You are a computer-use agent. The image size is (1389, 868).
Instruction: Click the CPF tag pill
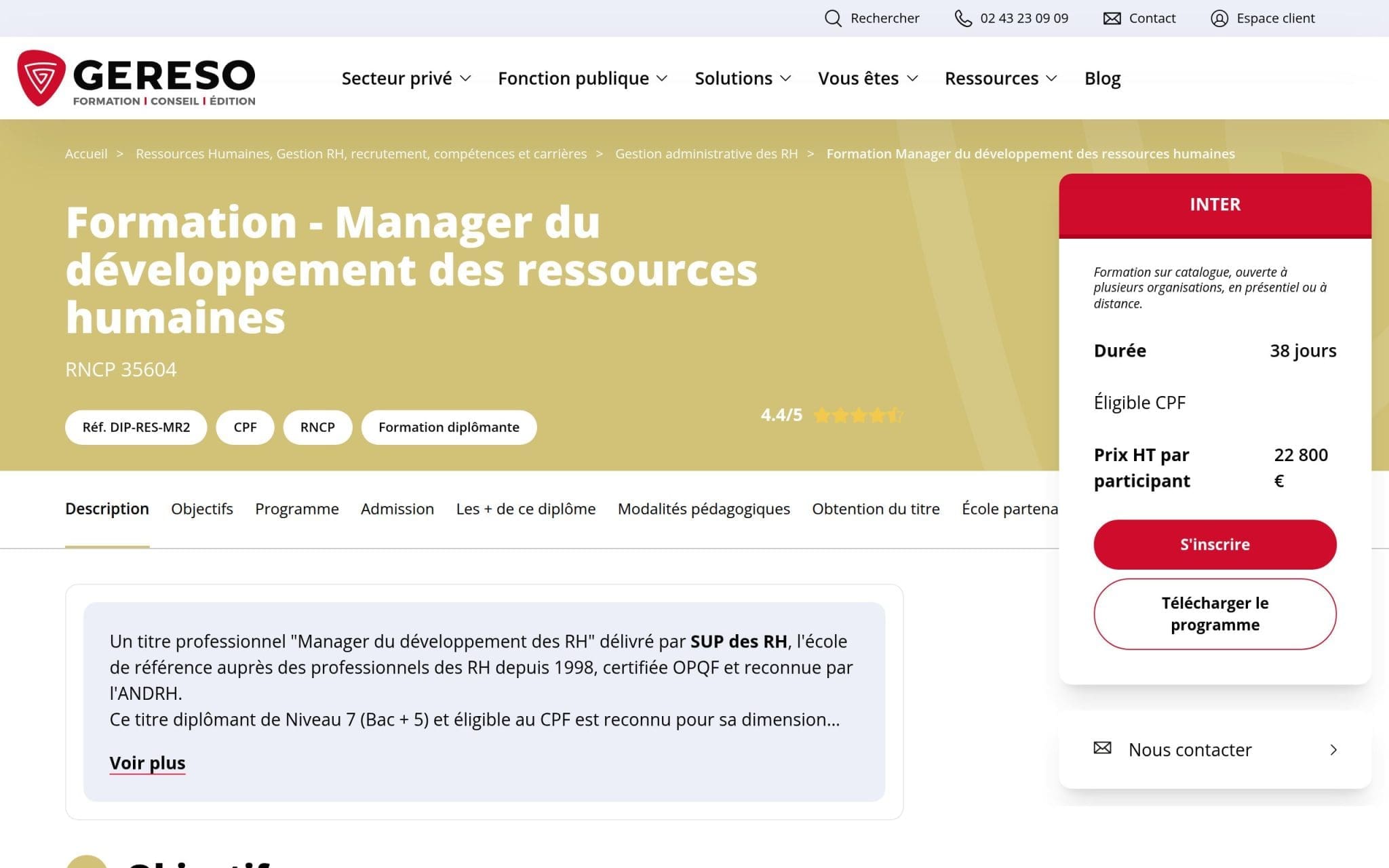[245, 427]
